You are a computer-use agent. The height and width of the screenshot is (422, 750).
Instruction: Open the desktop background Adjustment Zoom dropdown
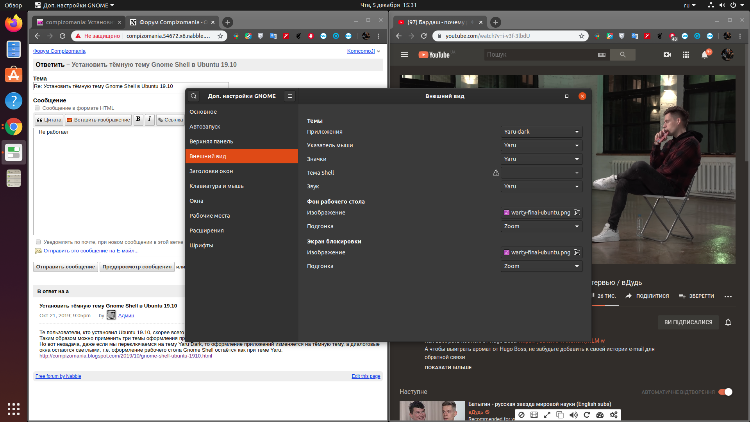(x=541, y=226)
